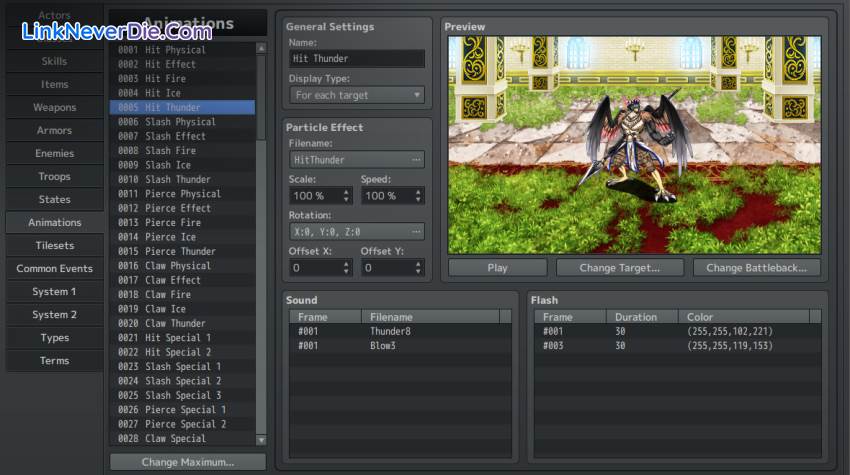
Task: Decrease the Offset Y value with down arrow
Action: 419,272
